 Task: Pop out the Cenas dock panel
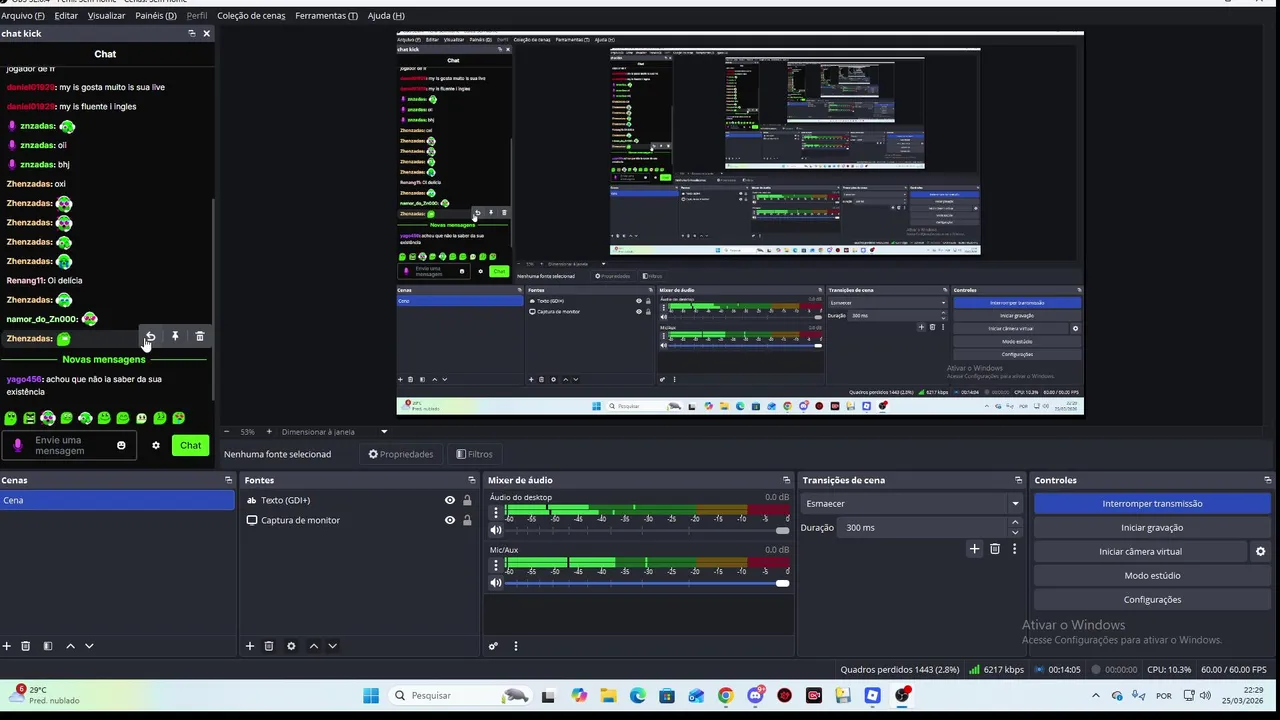click(228, 480)
